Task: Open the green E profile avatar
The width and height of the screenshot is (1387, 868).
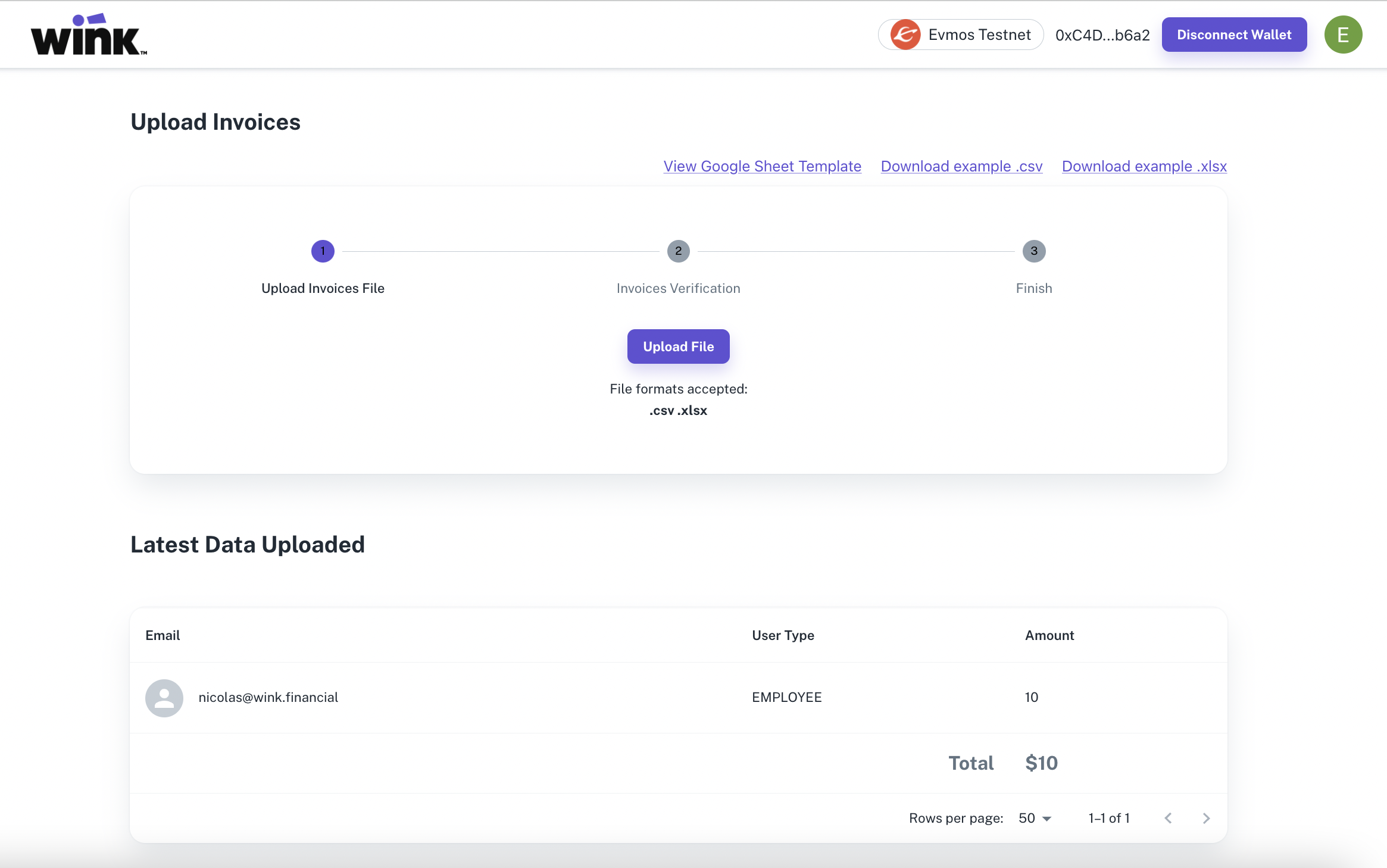Action: click(x=1343, y=35)
